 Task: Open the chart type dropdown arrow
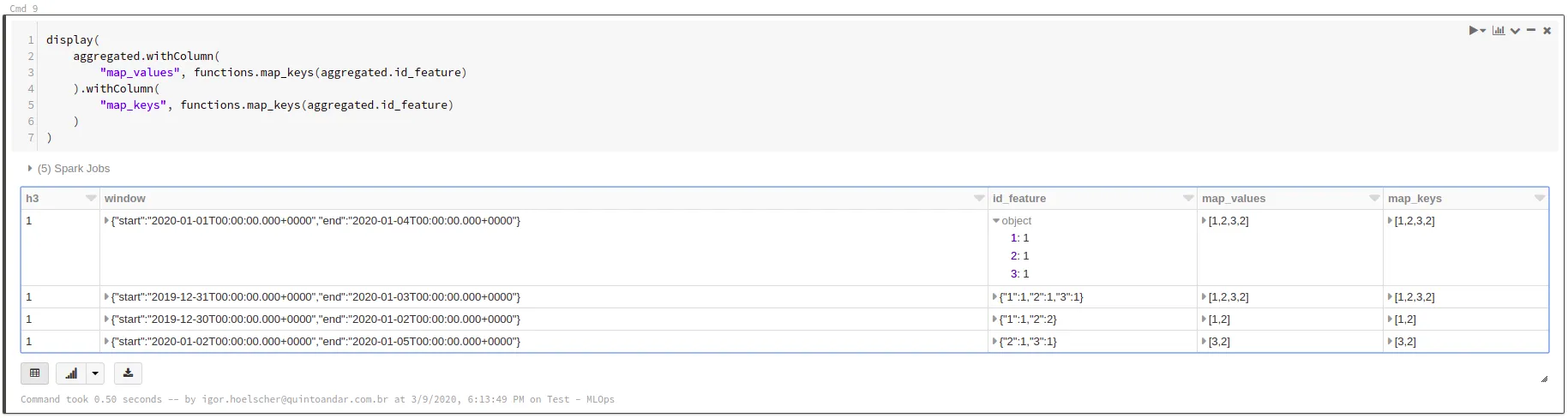click(x=95, y=373)
